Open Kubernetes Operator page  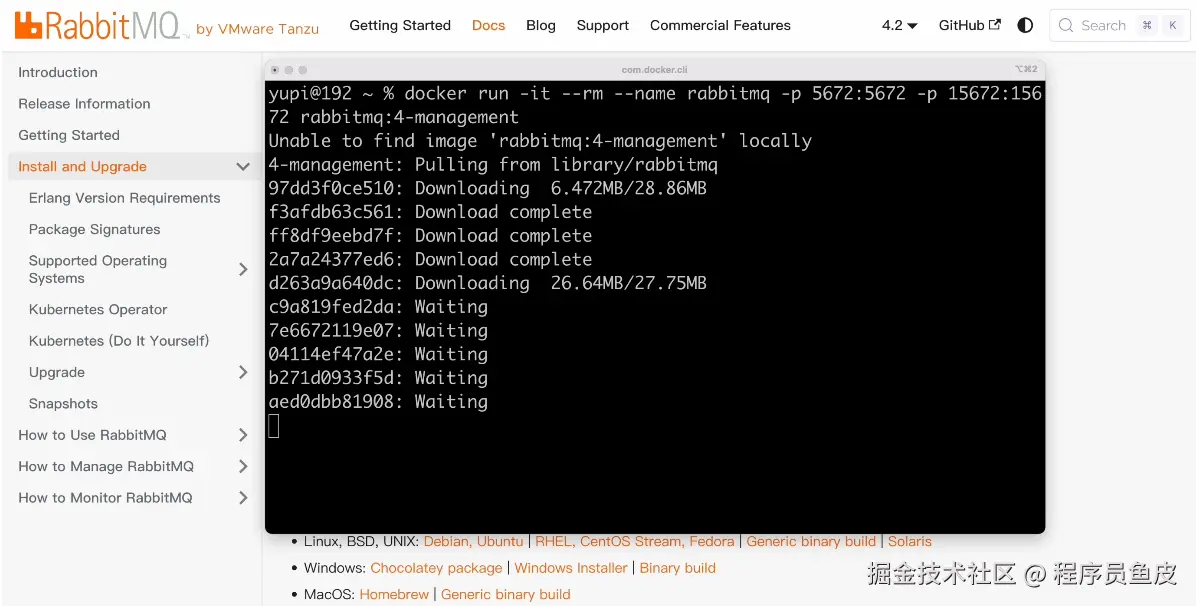tap(98, 309)
